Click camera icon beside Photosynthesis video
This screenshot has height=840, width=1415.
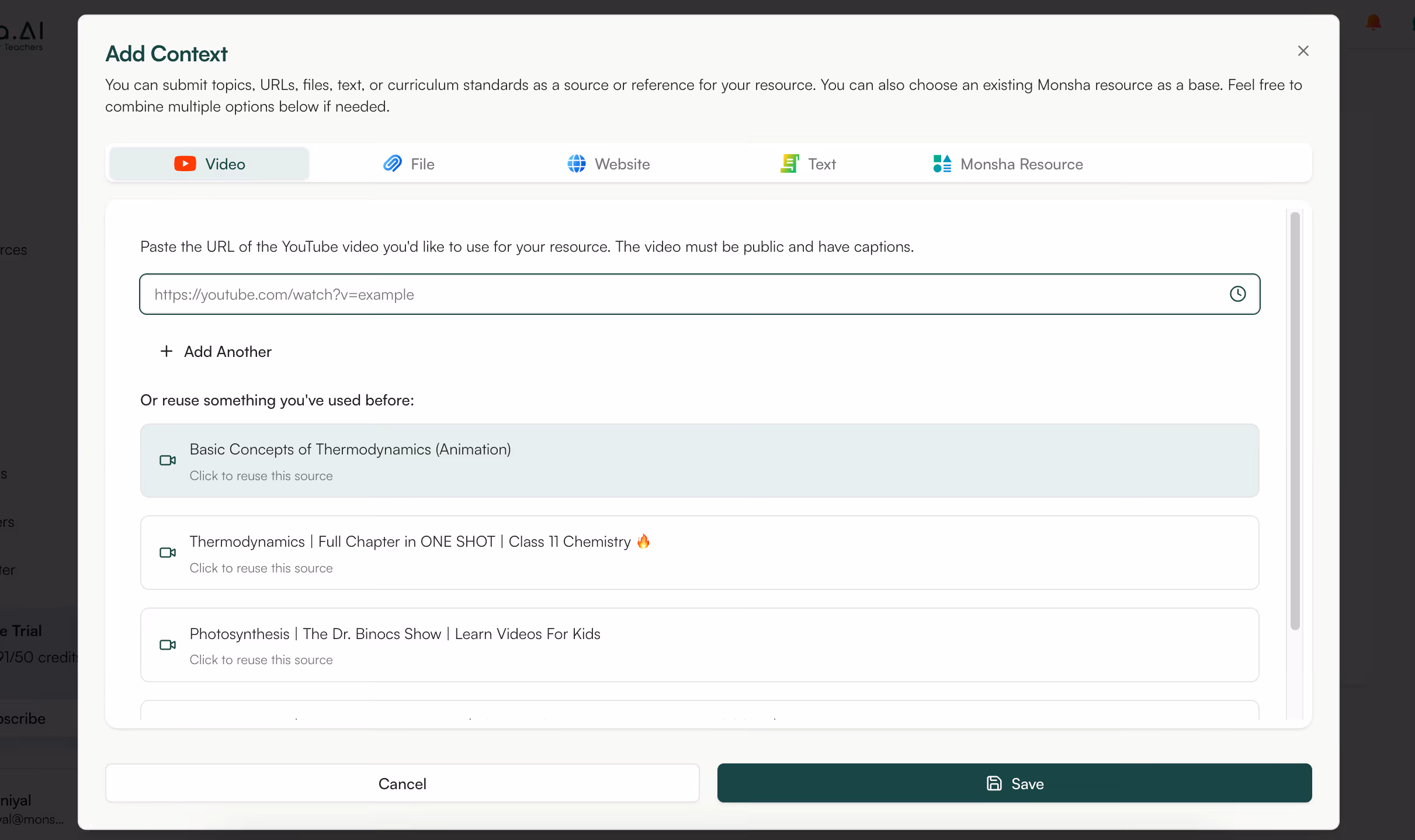click(x=168, y=645)
